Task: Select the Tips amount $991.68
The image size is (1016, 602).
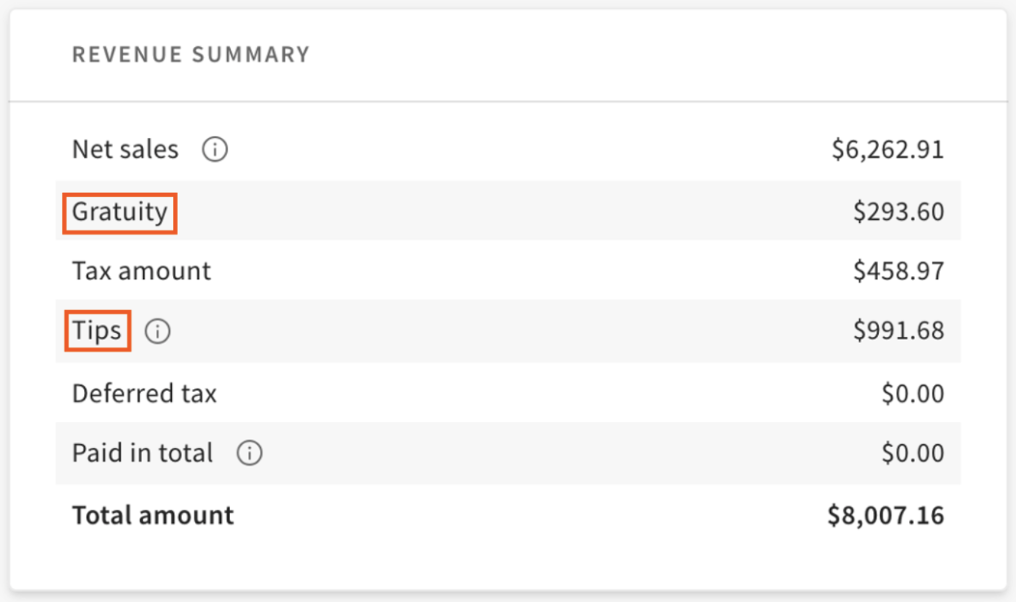Action: [x=898, y=331]
